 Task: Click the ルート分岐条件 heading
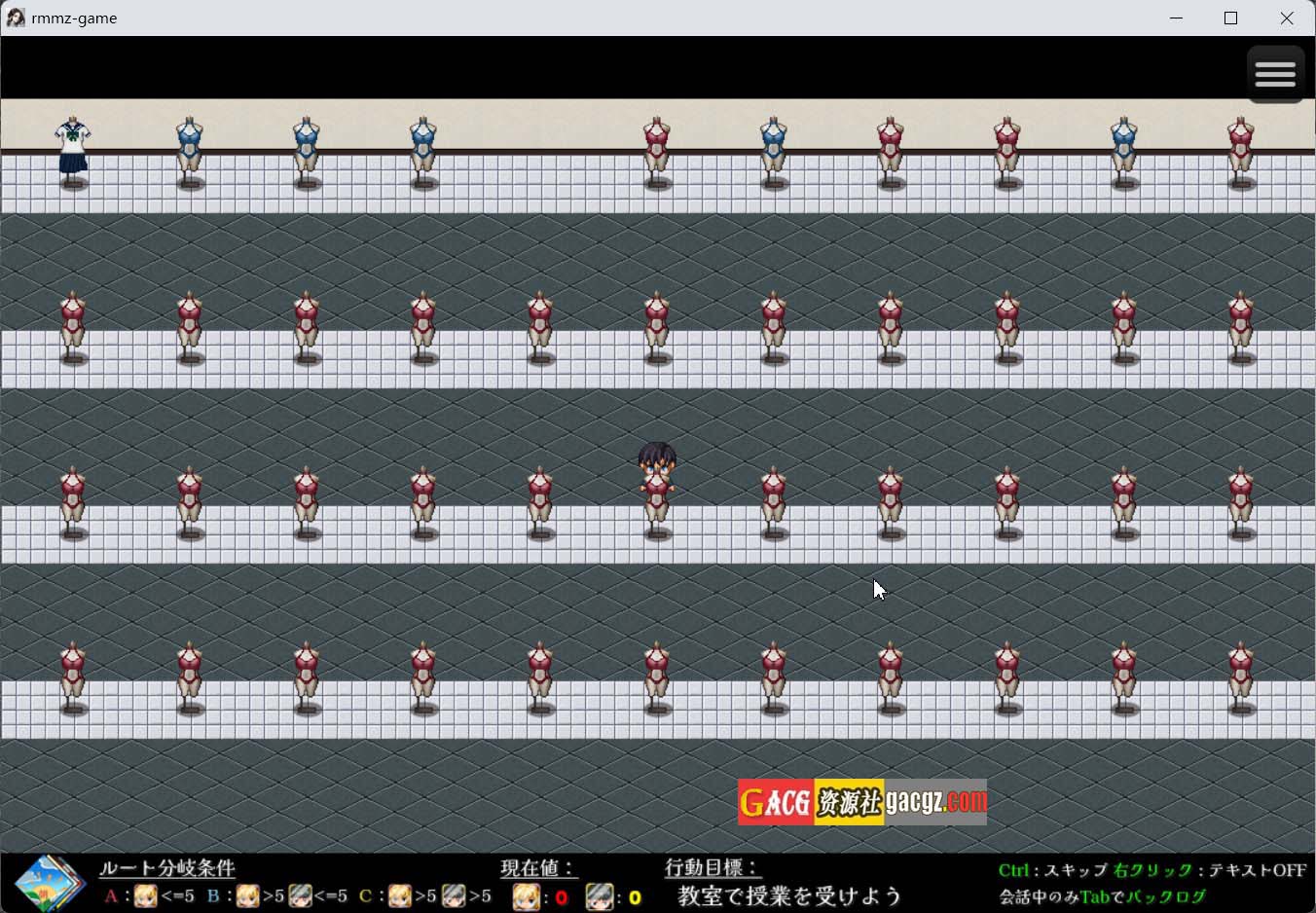coord(167,867)
